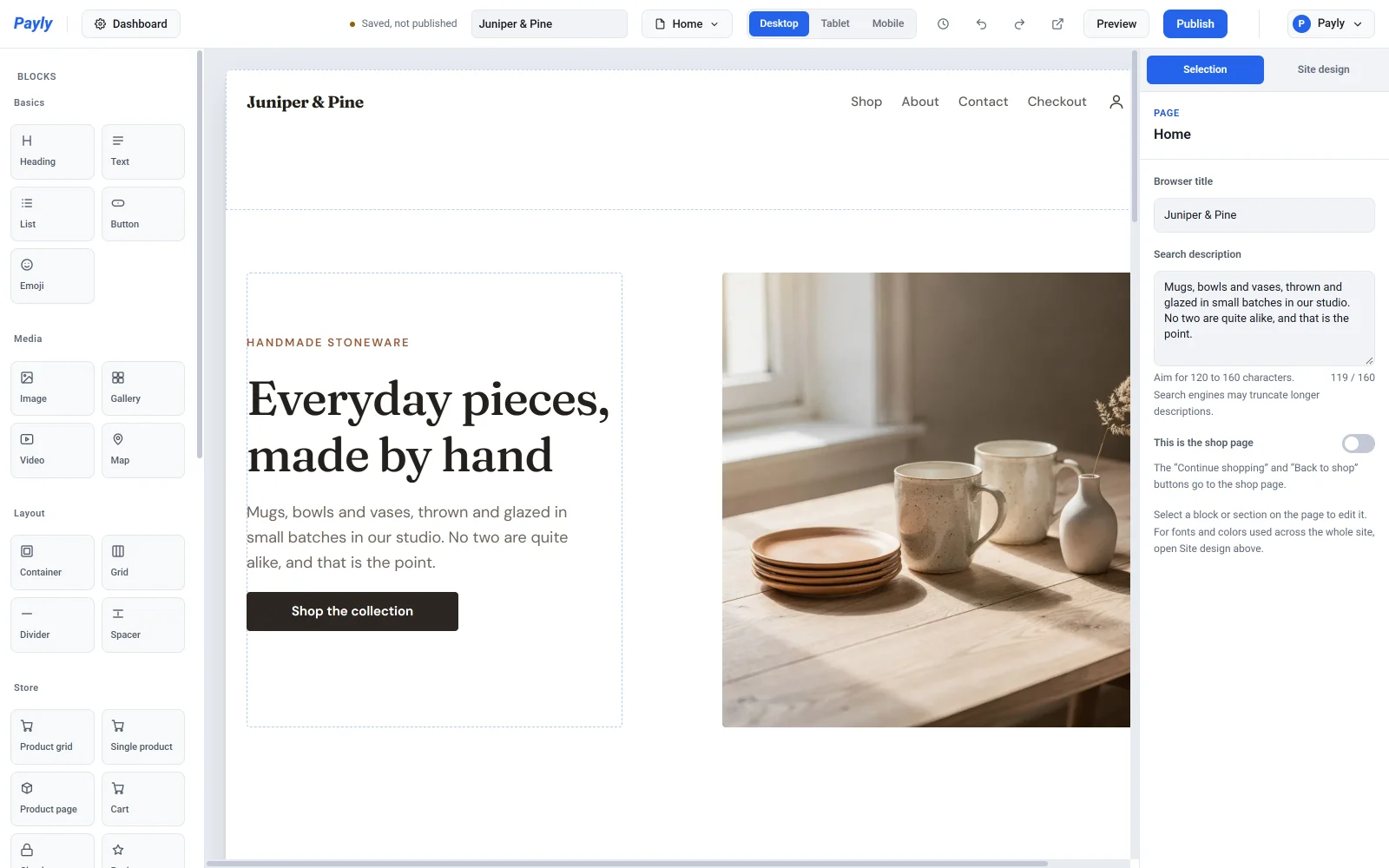
Task: Add a Spacer block
Action: (x=143, y=625)
